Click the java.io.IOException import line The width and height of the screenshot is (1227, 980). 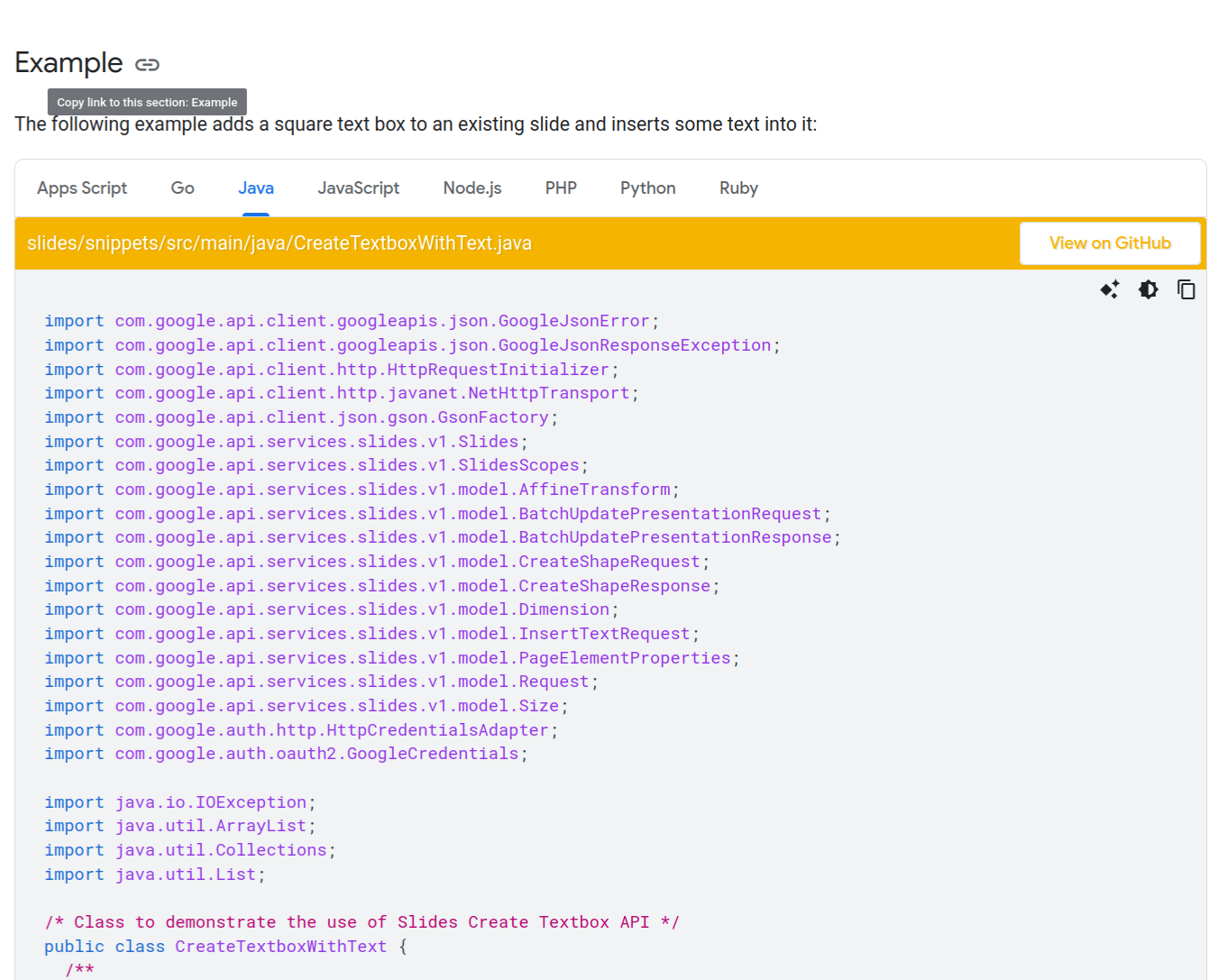pyautogui.click(x=180, y=802)
